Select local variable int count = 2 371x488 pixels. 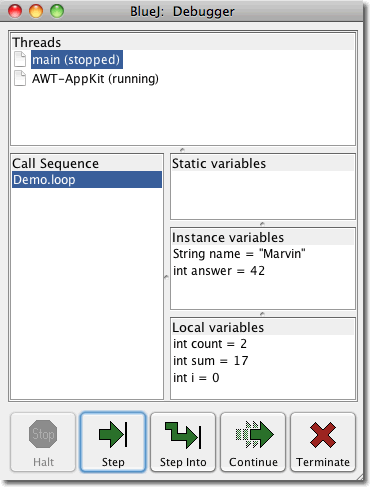[210, 344]
